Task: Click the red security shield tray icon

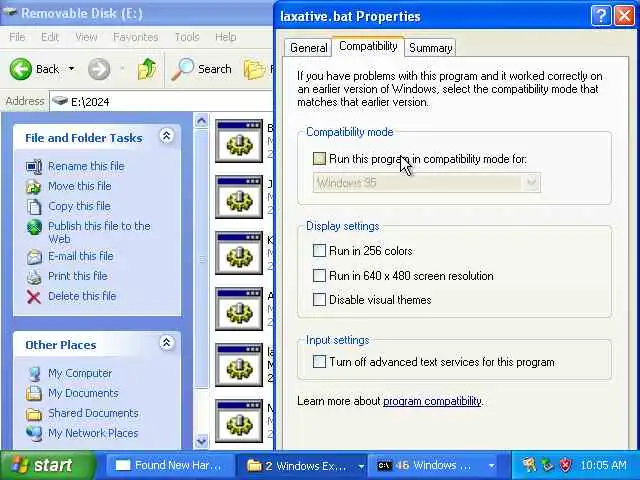Action: point(565,465)
